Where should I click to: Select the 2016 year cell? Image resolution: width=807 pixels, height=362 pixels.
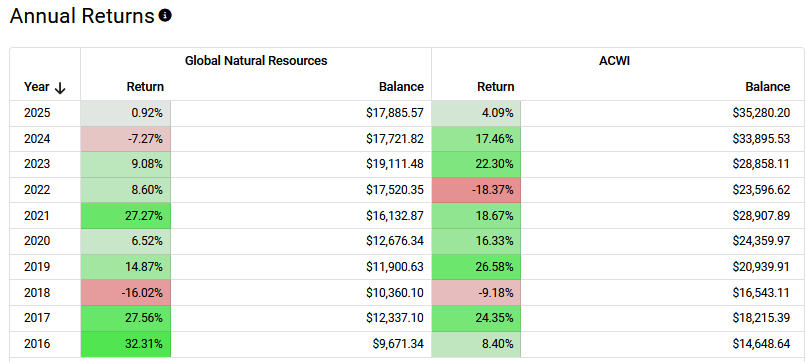(x=45, y=343)
